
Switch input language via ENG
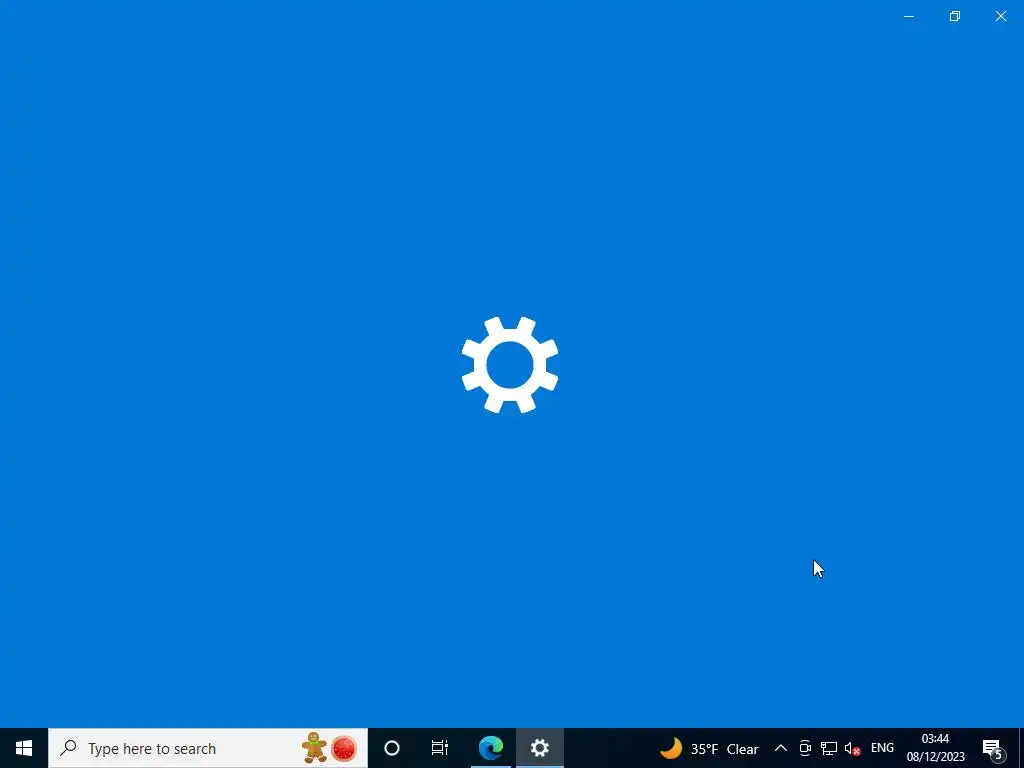[x=882, y=748]
